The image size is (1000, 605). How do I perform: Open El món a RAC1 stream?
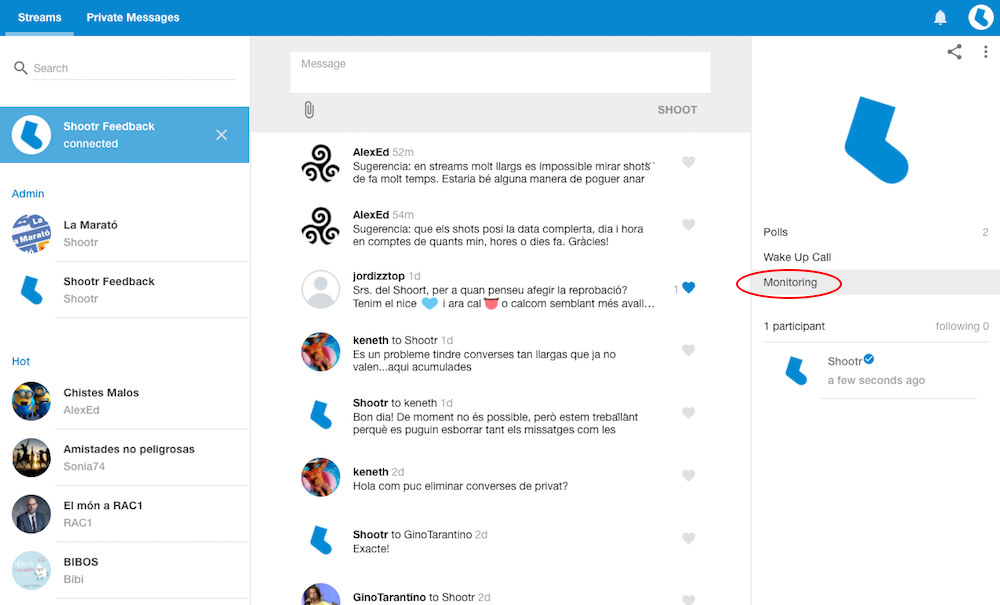point(124,514)
